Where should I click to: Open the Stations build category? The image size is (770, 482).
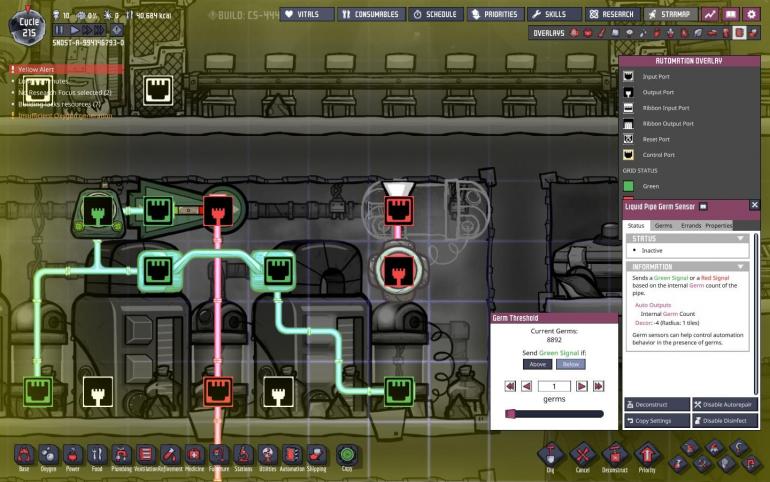tap(243, 455)
